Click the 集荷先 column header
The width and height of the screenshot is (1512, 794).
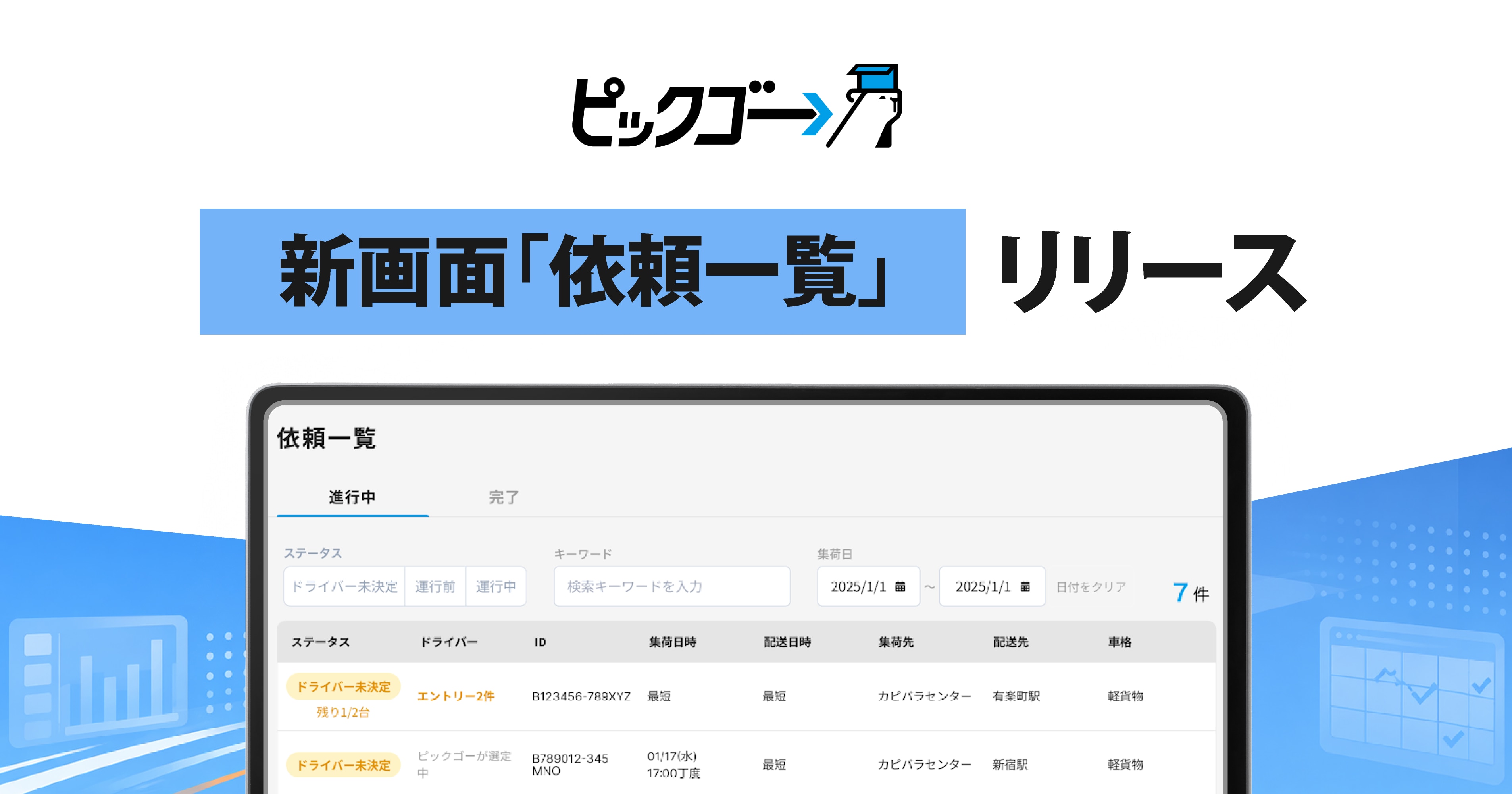tap(896, 642)
